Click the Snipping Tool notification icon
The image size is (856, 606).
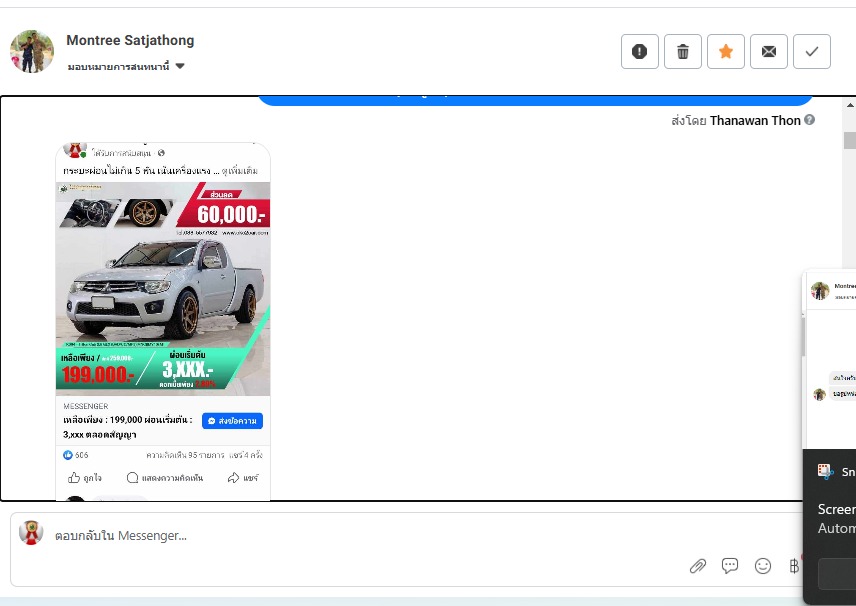tap(825, 471)
